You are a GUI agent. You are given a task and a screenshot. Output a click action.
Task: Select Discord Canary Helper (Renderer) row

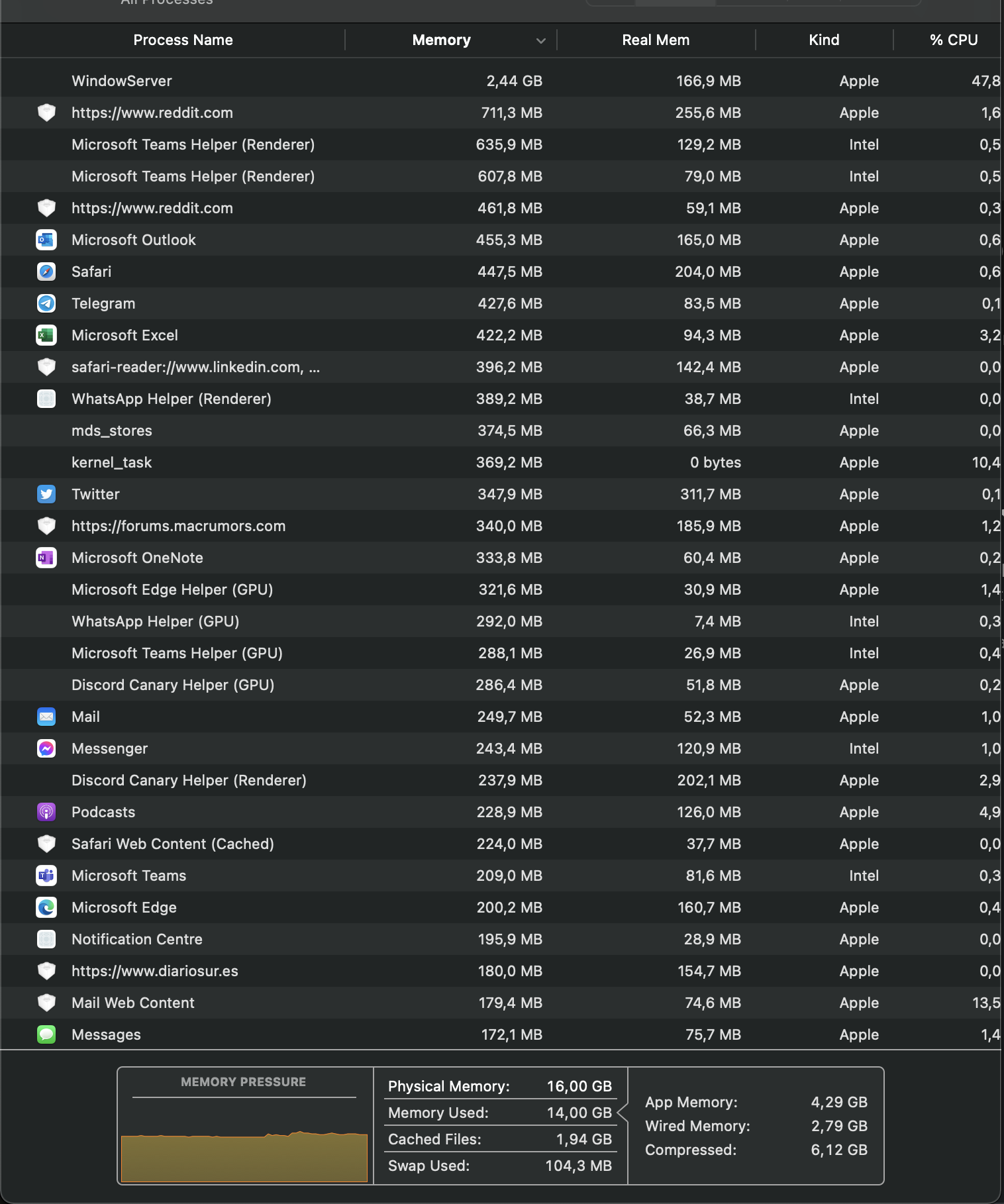point(501,780)
